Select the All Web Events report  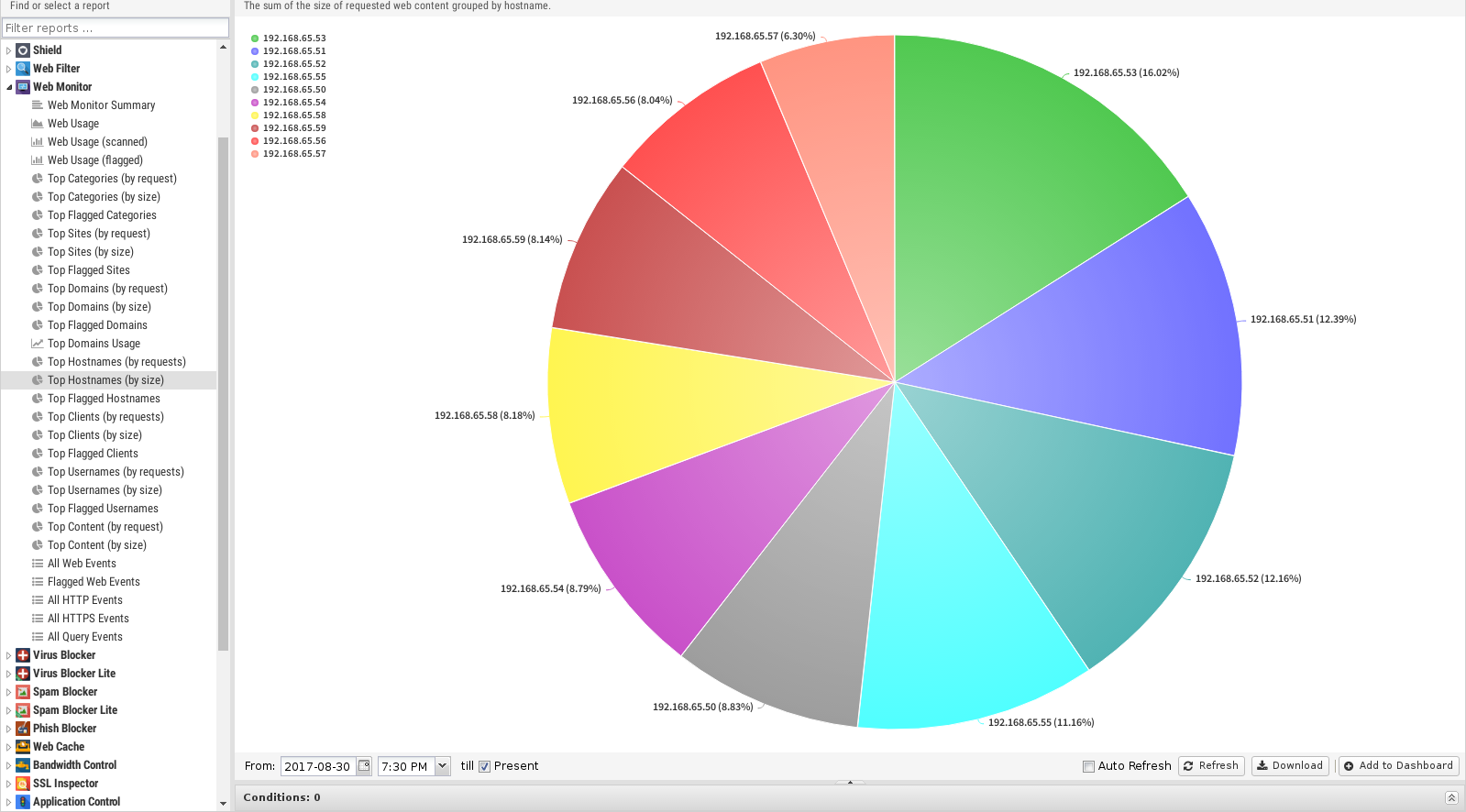[82, 564]
